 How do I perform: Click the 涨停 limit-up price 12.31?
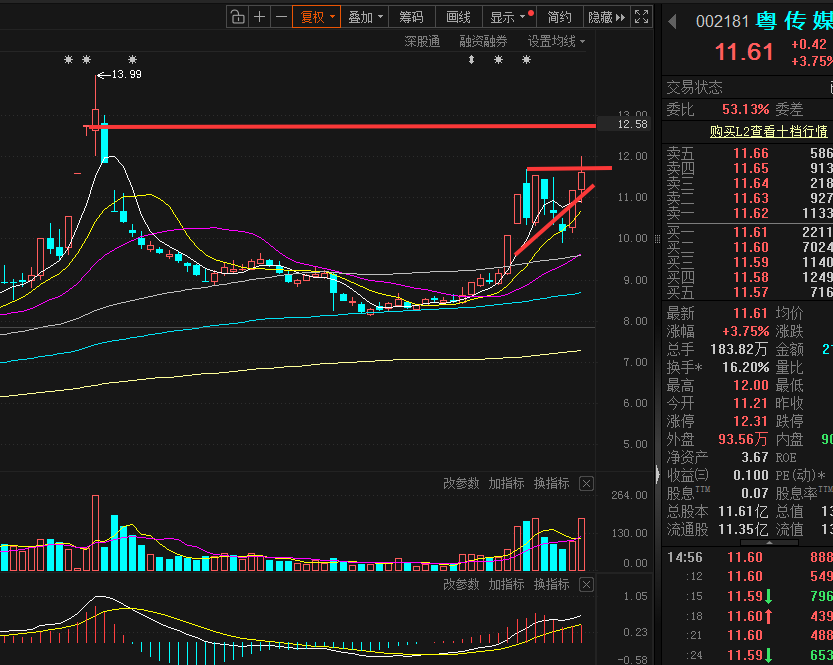point(751,421)
